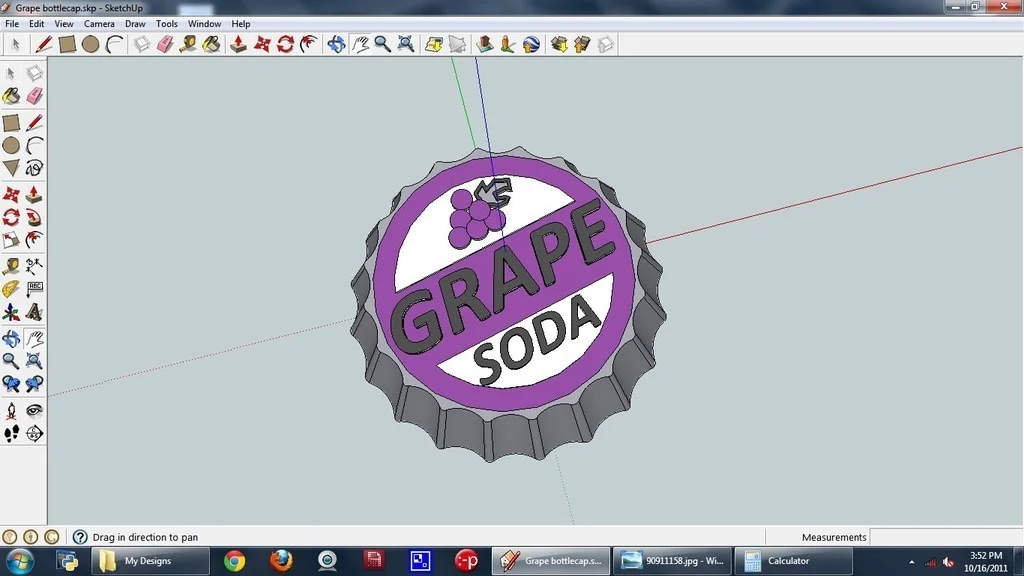Choose the Circle tool in the top toolbar
Image resolution: width=1024 pixels, height=576 pixels.
[x=90, y=44]
